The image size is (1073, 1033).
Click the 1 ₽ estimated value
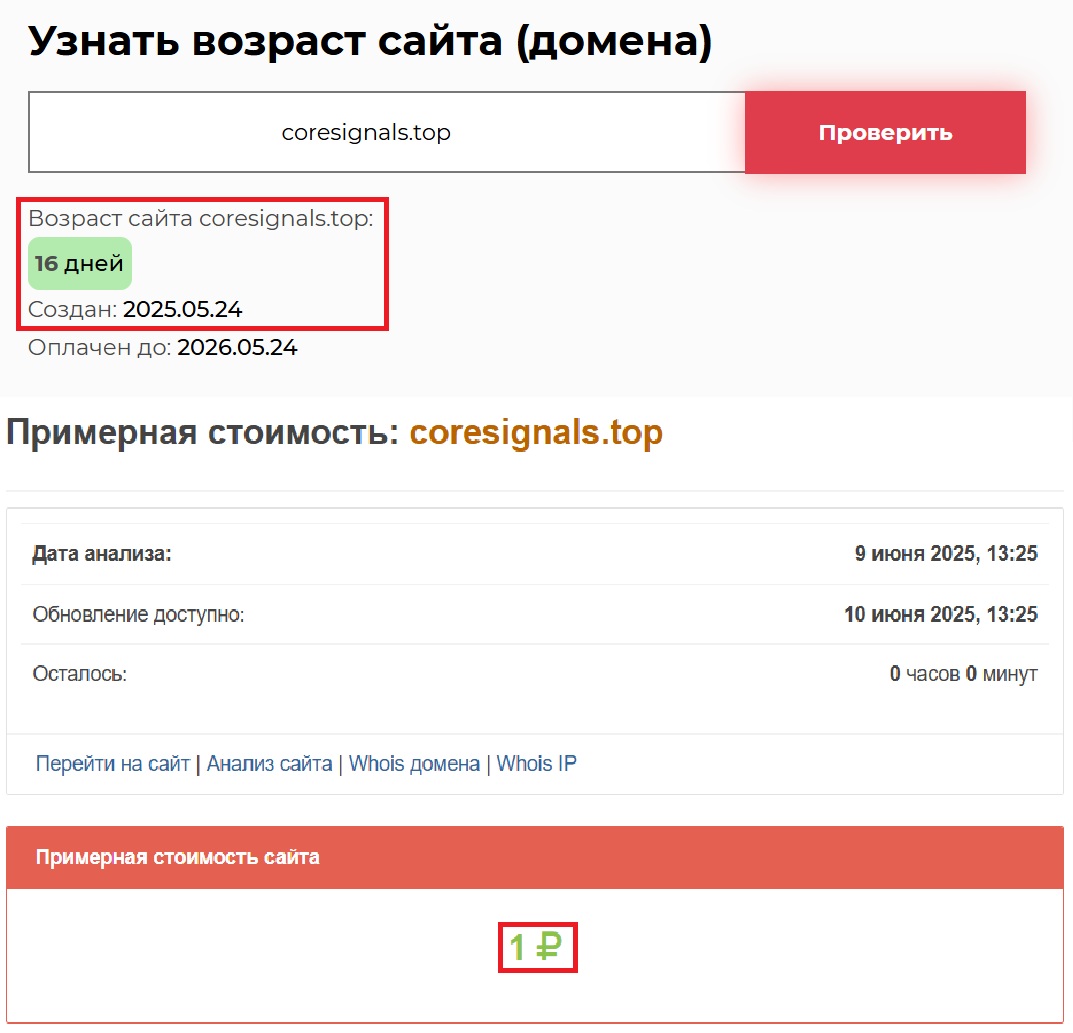(537, 947)
